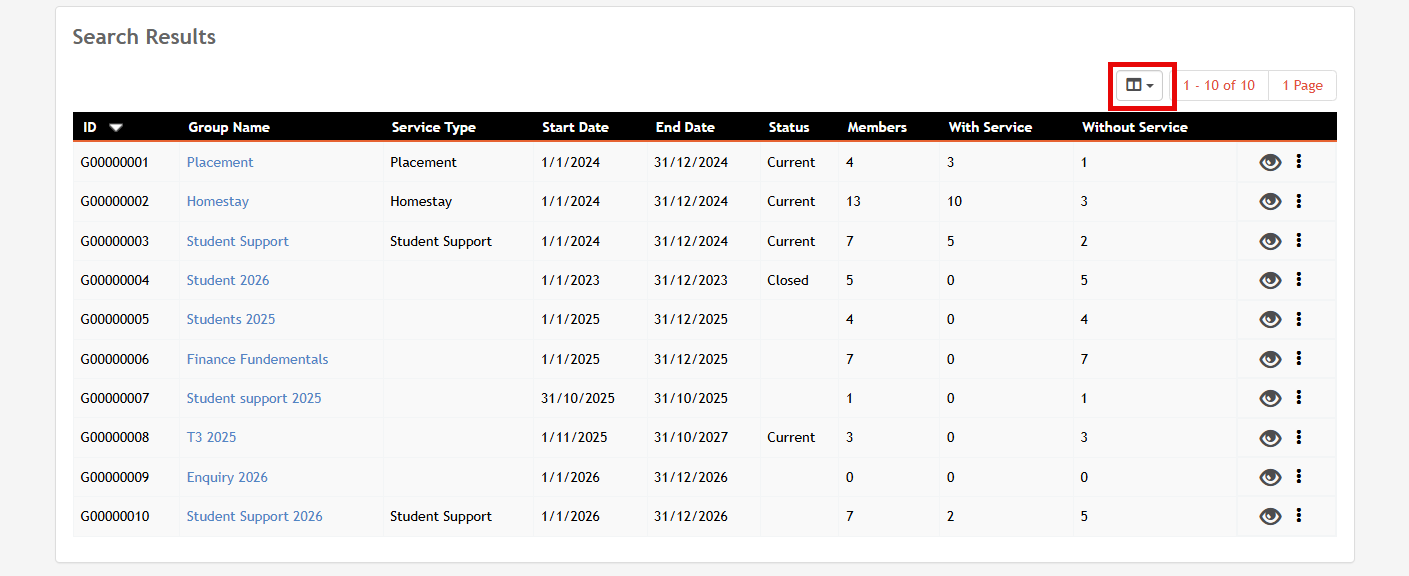Open the more-options menu for G00000005
Viewport: 1409px width, 576px height.
1299,319
